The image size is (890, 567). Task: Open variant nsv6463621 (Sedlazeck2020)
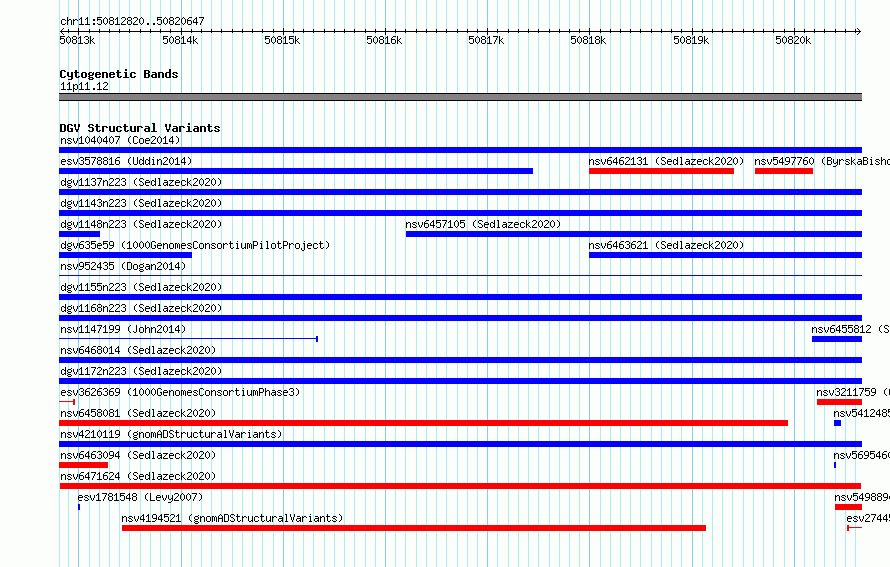click(725, 255)
